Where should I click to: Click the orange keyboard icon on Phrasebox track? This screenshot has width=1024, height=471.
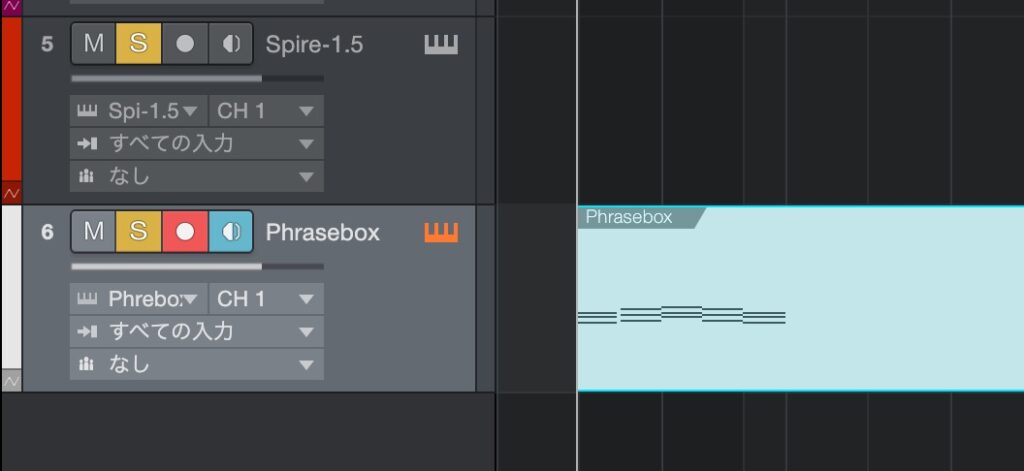point(441,232)
